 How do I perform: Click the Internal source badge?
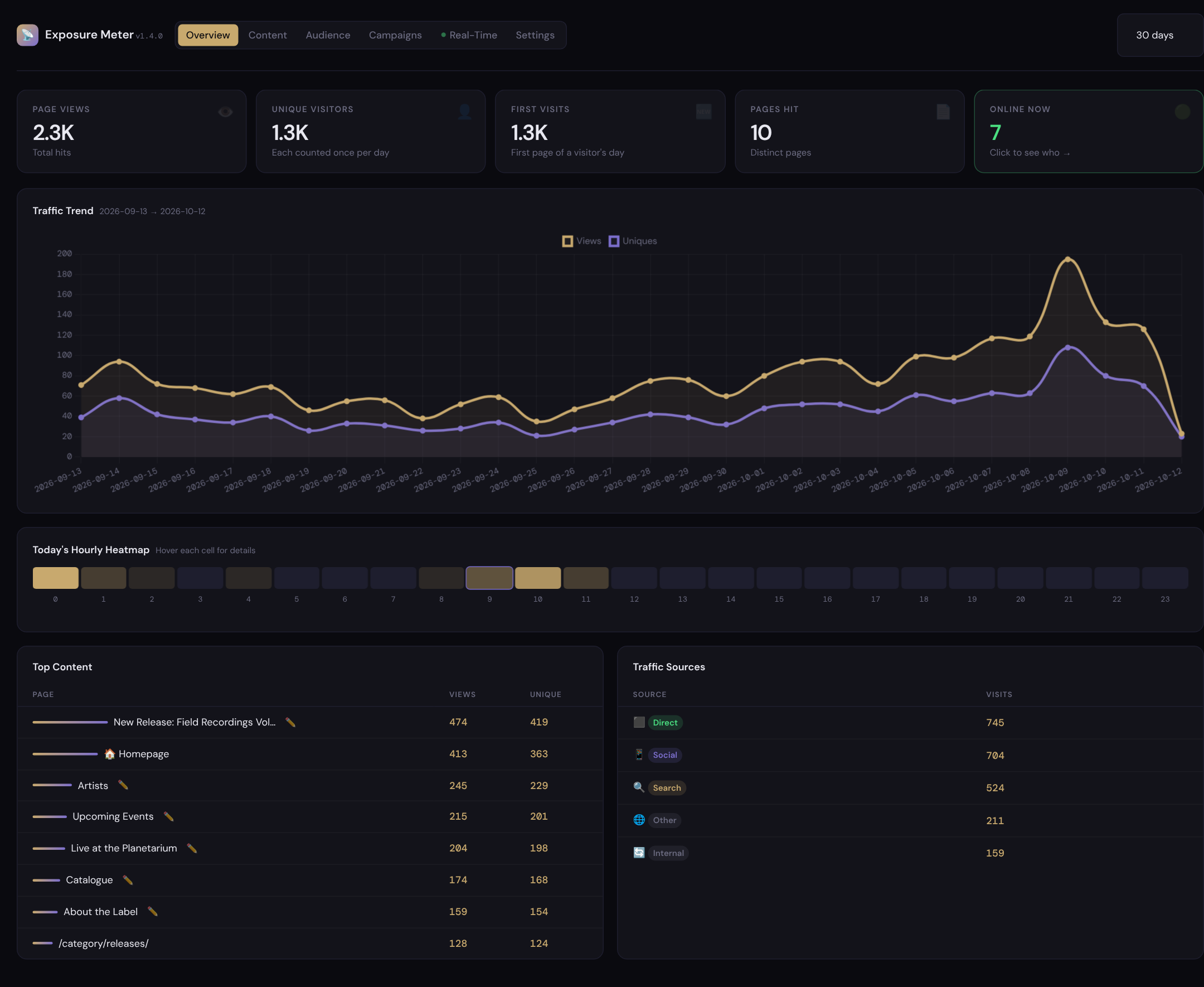(668, 853)
